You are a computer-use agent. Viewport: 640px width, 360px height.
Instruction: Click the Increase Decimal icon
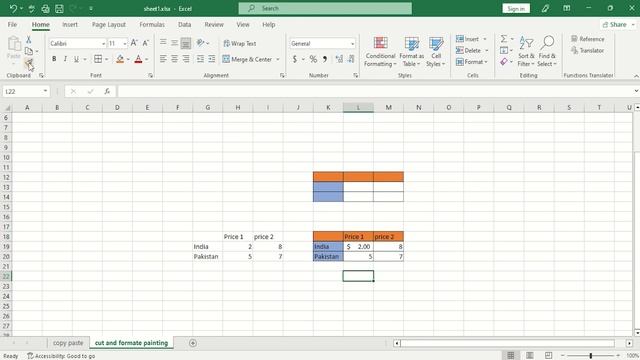[339, 59]
